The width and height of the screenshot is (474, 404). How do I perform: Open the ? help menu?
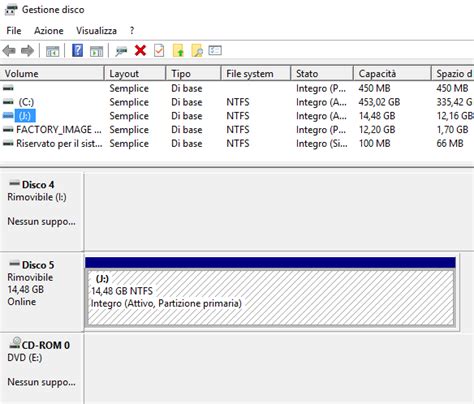(x=132, y=31)
